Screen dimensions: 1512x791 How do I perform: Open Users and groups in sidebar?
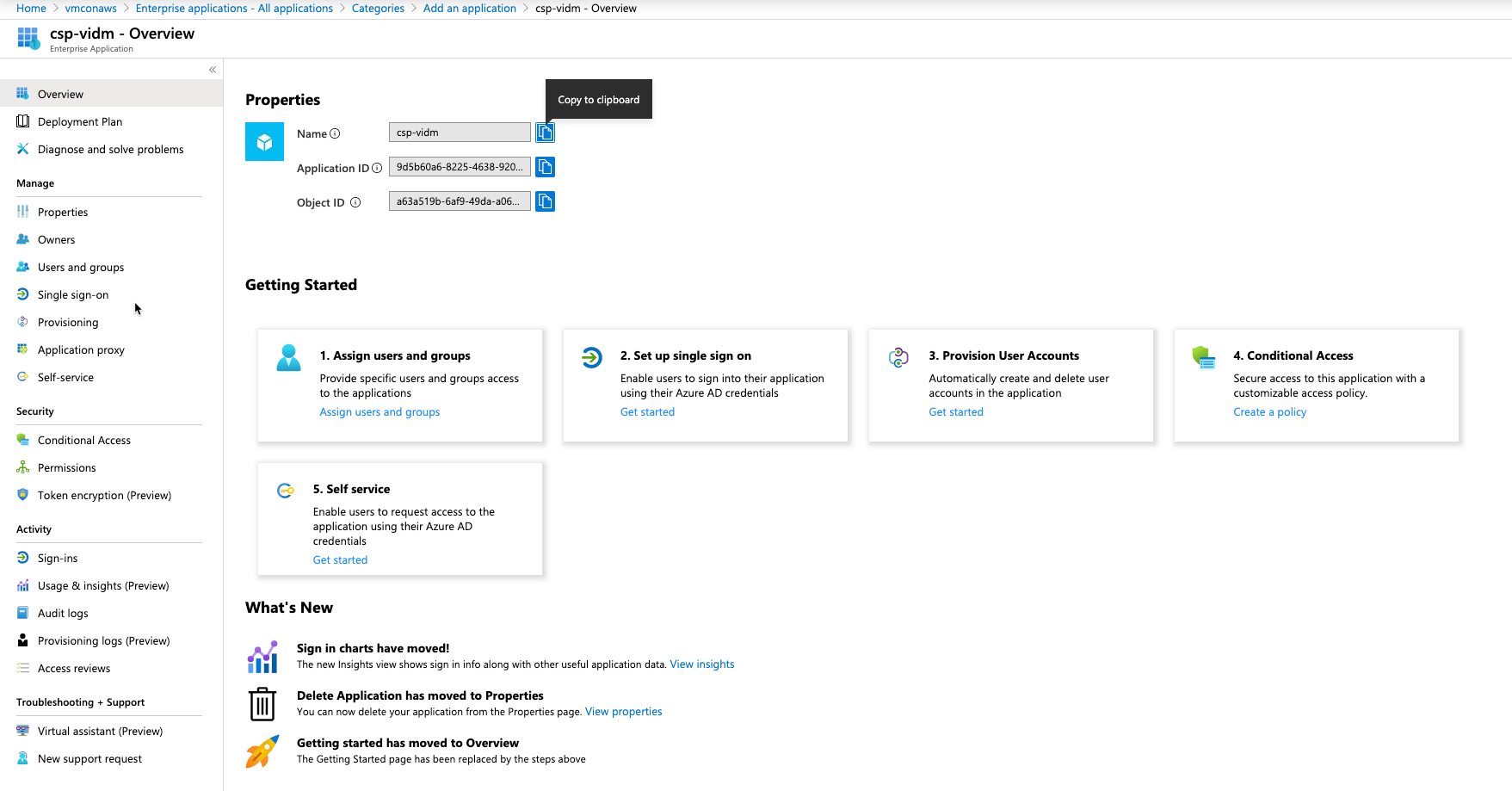click(81, 267)
